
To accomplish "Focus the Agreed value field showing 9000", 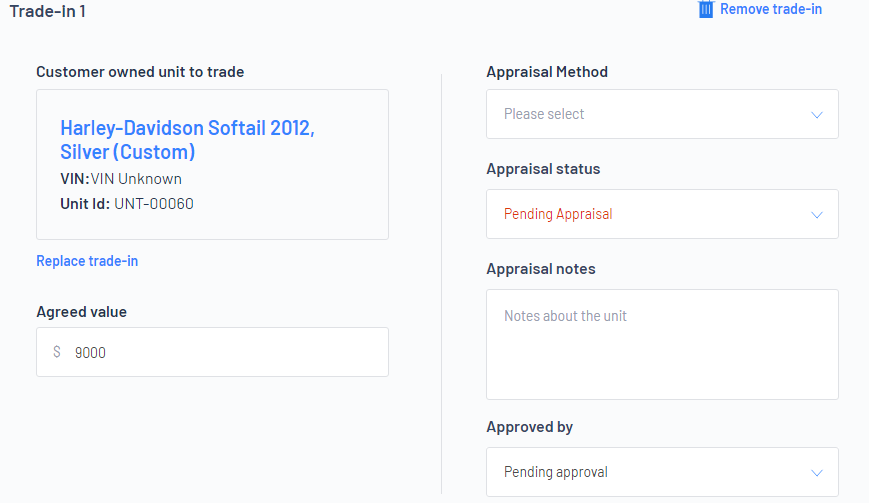I will (212, 352).
